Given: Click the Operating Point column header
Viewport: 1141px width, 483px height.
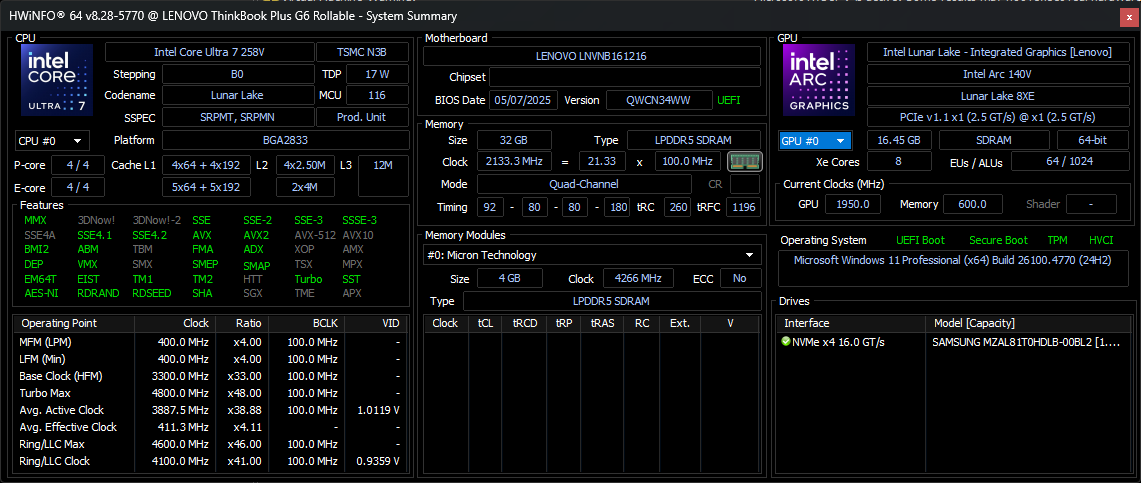Looking at the screenshot, I should (75, 323).
